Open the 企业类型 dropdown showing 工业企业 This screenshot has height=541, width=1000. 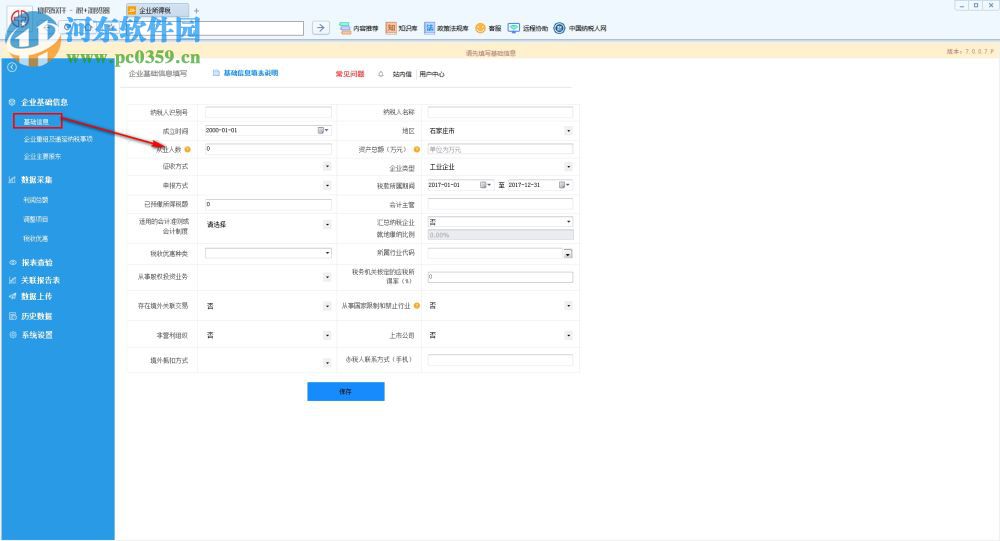pos(500,167)
